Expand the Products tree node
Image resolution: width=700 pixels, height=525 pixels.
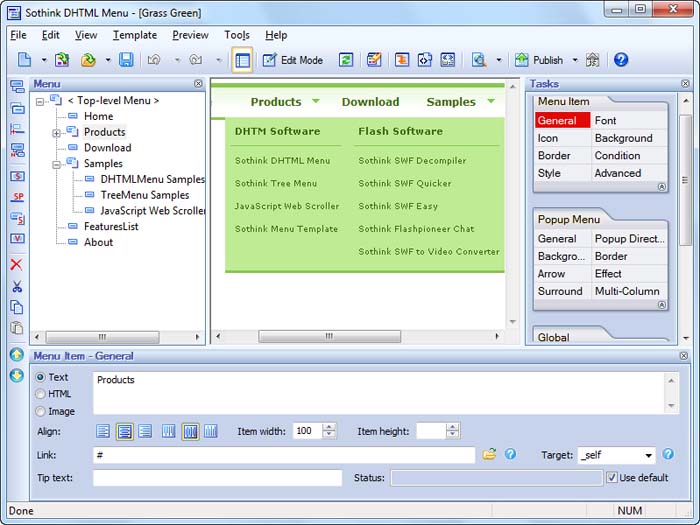pos(56,133)
